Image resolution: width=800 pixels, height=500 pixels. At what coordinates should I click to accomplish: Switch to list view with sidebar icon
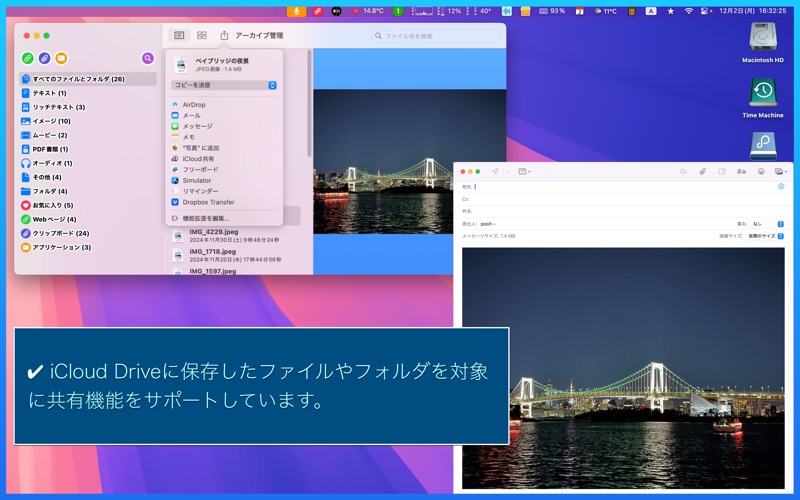(179, 35)
